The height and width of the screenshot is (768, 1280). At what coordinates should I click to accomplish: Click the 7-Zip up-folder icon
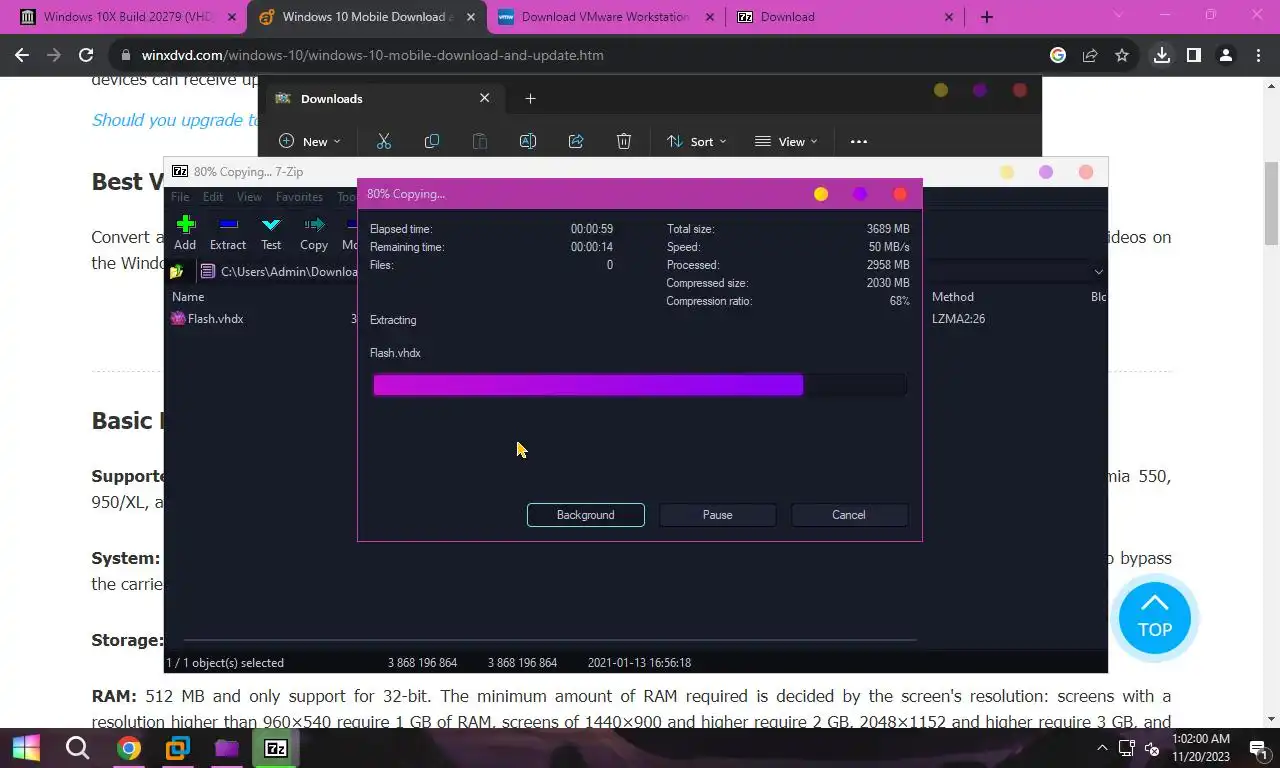point(177,272)
